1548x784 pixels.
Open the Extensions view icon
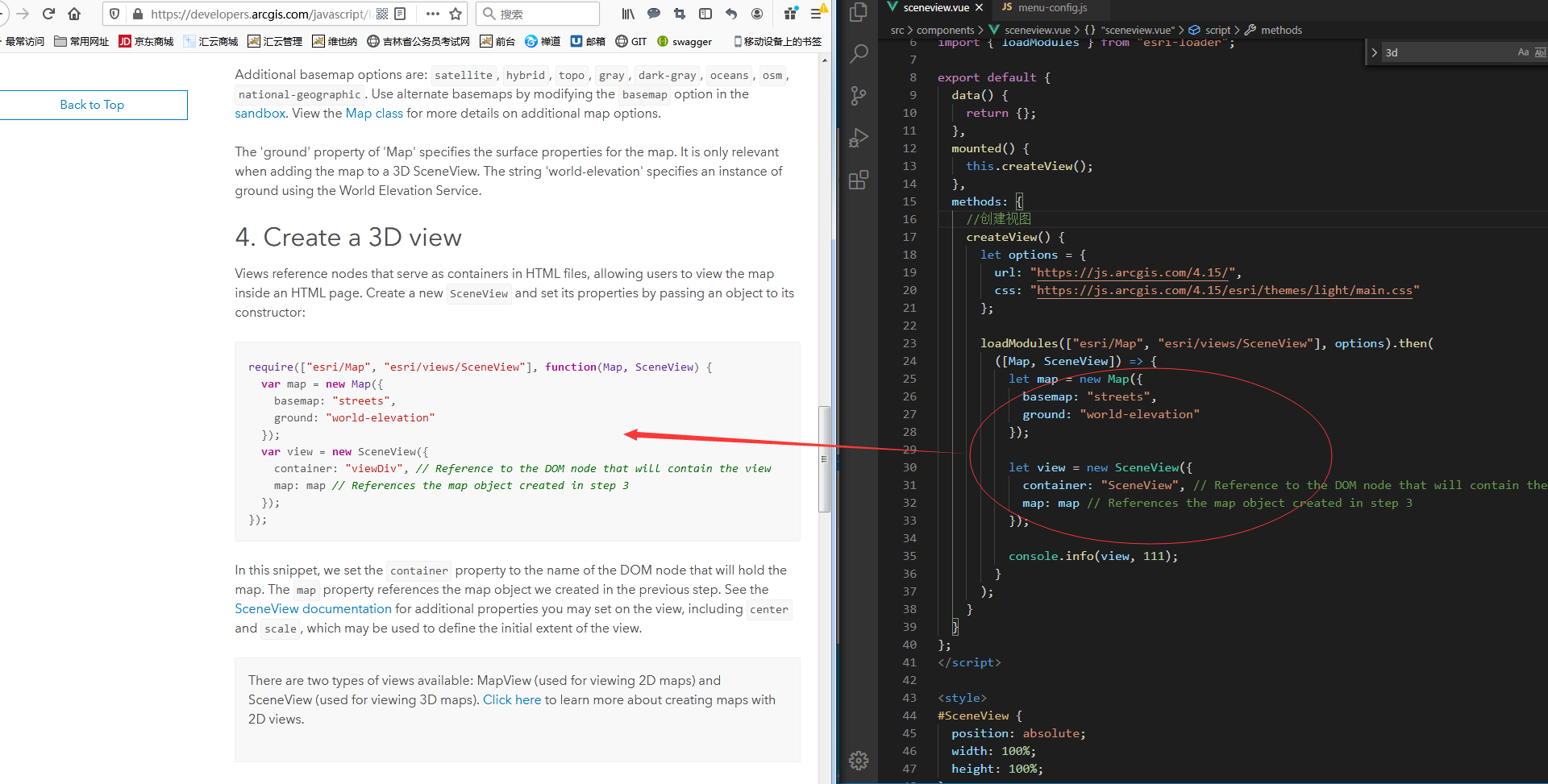(859, 180)
